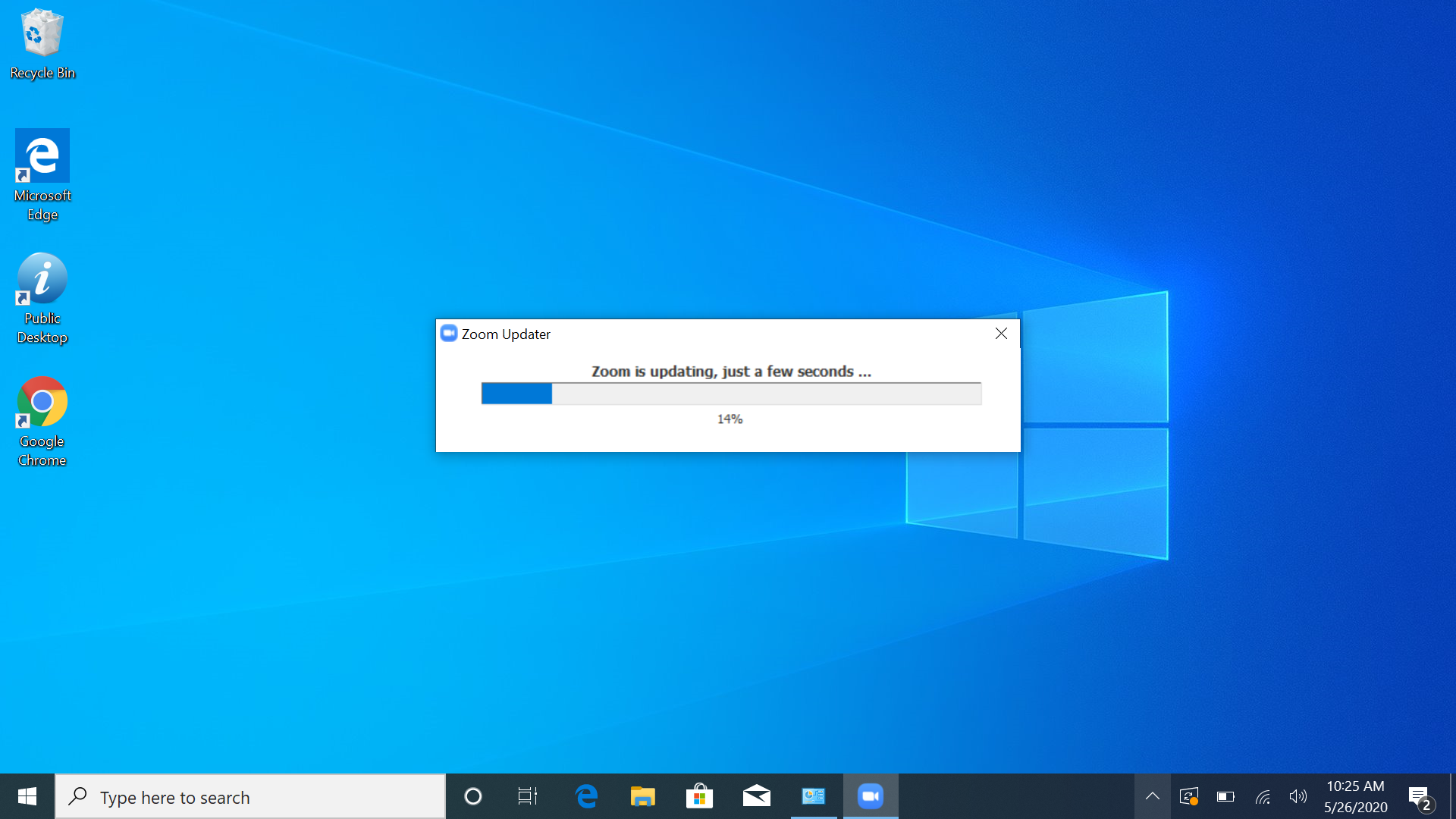
Task: Click the clock showing 10:25 AM
Action: click(1355, 796)
